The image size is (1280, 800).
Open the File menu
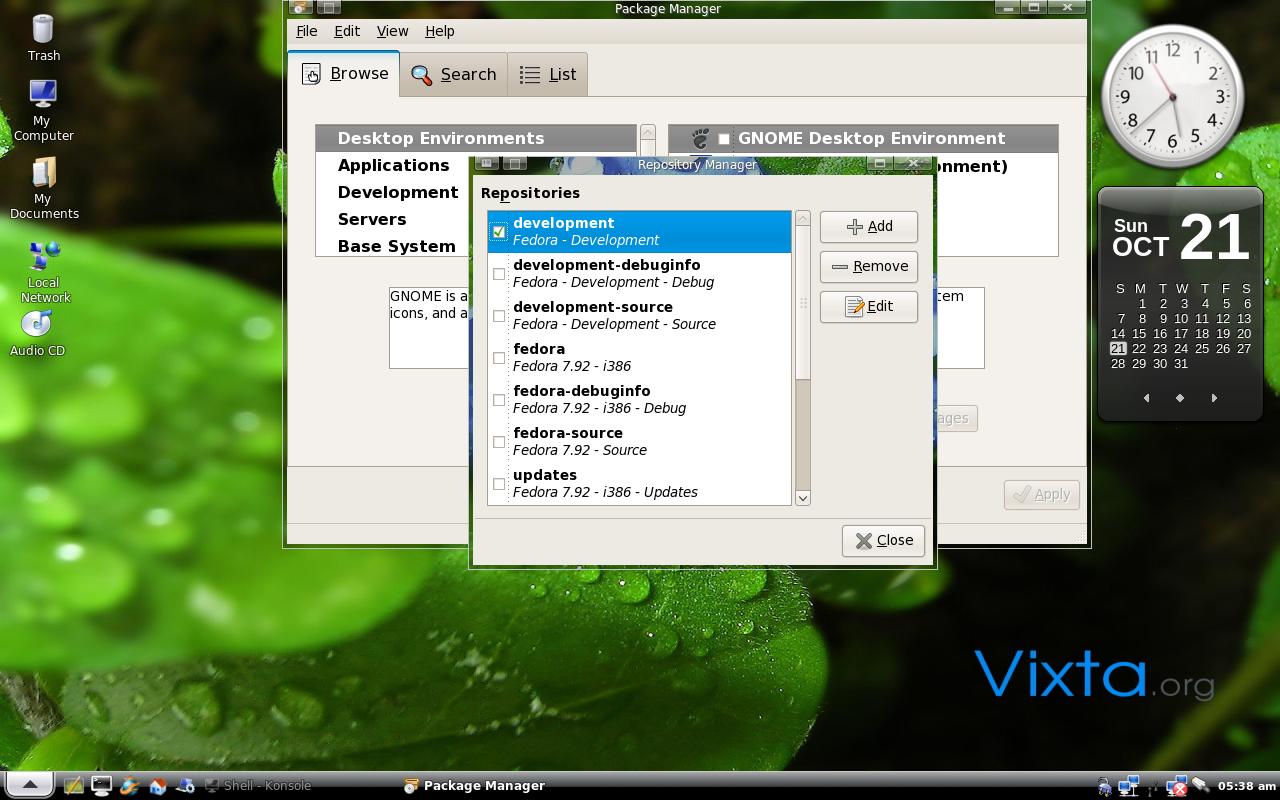tap(306, 31)
